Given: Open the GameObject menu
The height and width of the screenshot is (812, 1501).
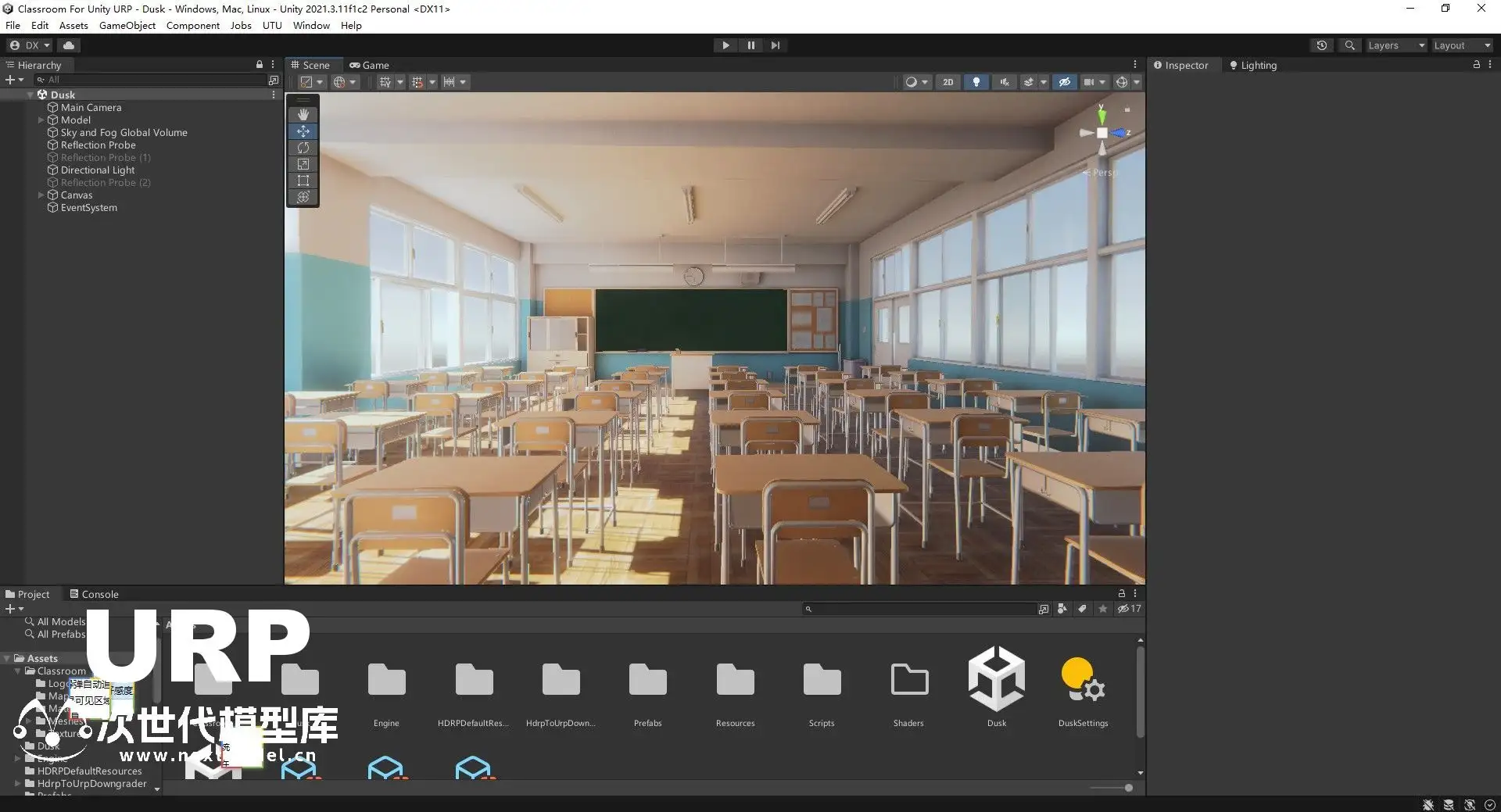Looking at the screenshot, I should [x=127, y=26].
